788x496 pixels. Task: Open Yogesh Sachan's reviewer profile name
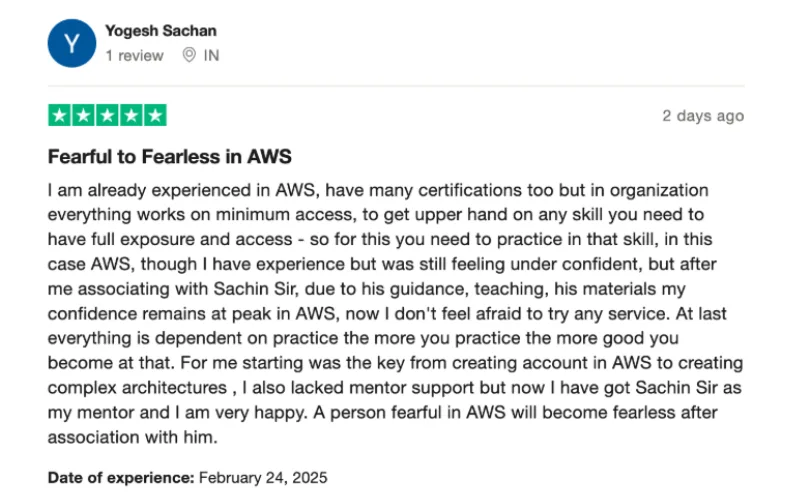(159, 32)
